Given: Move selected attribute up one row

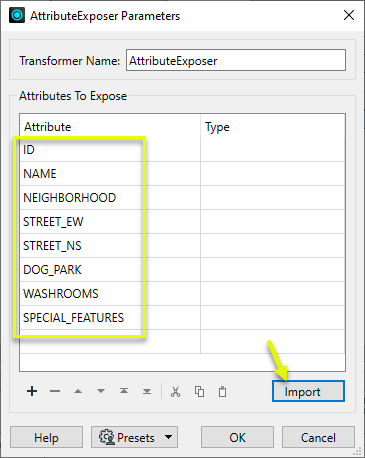Looking at the screenshot, I should coord(78,391).
